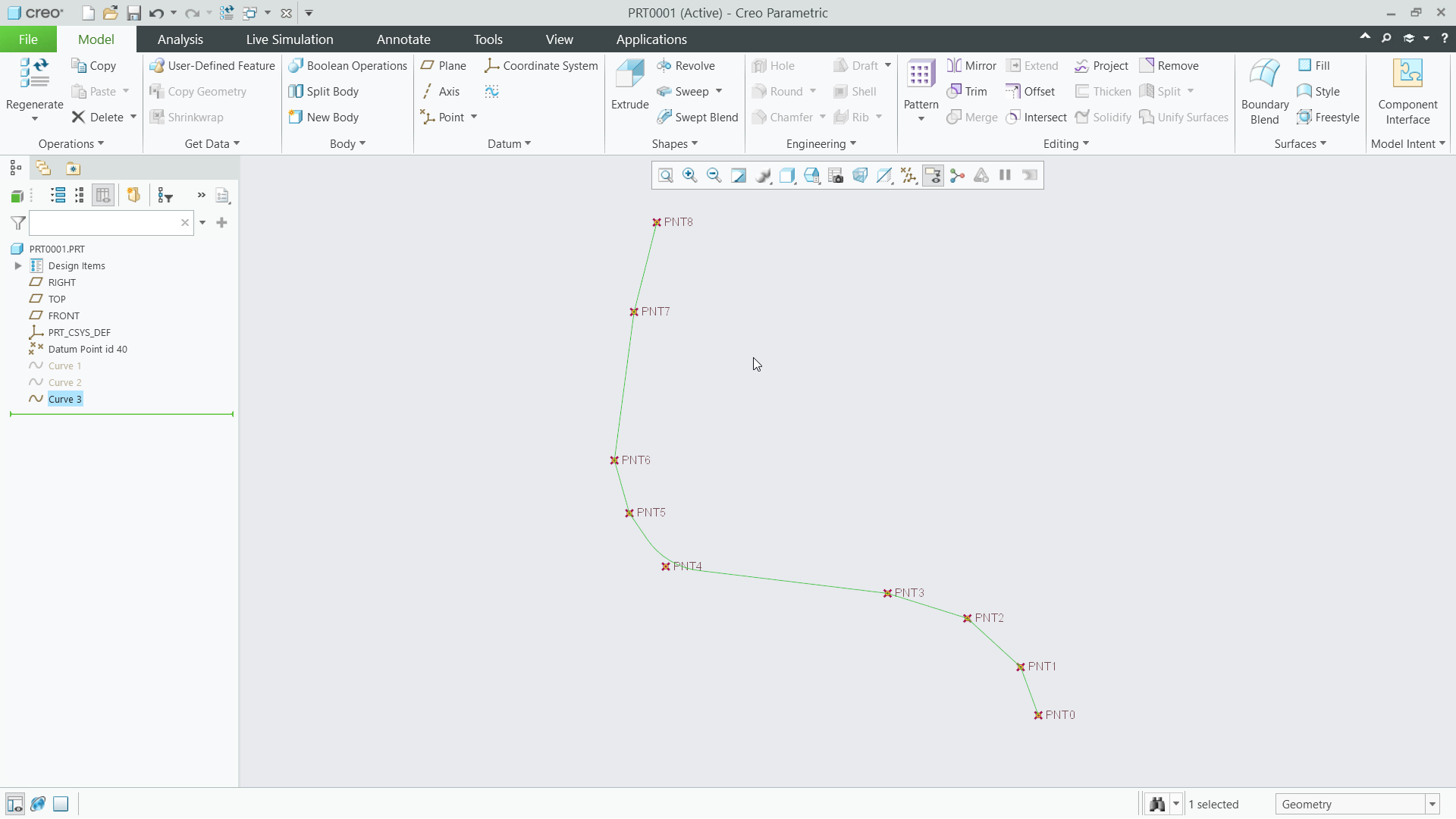Open Component Interface
The height and width of the screenshot is (819, 1456).
(x=1407, y=92)
